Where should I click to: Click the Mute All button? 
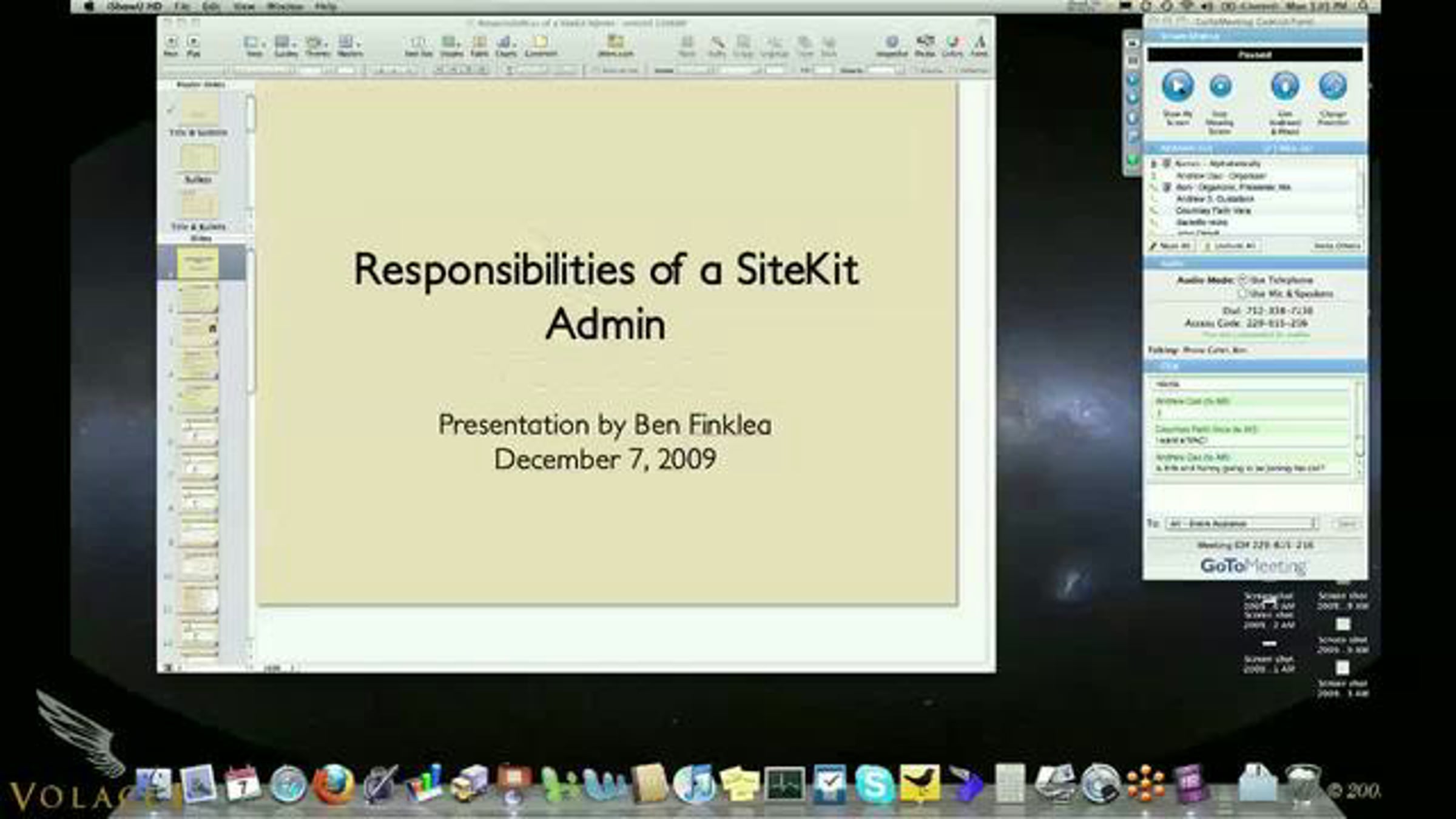point(1171,246)
